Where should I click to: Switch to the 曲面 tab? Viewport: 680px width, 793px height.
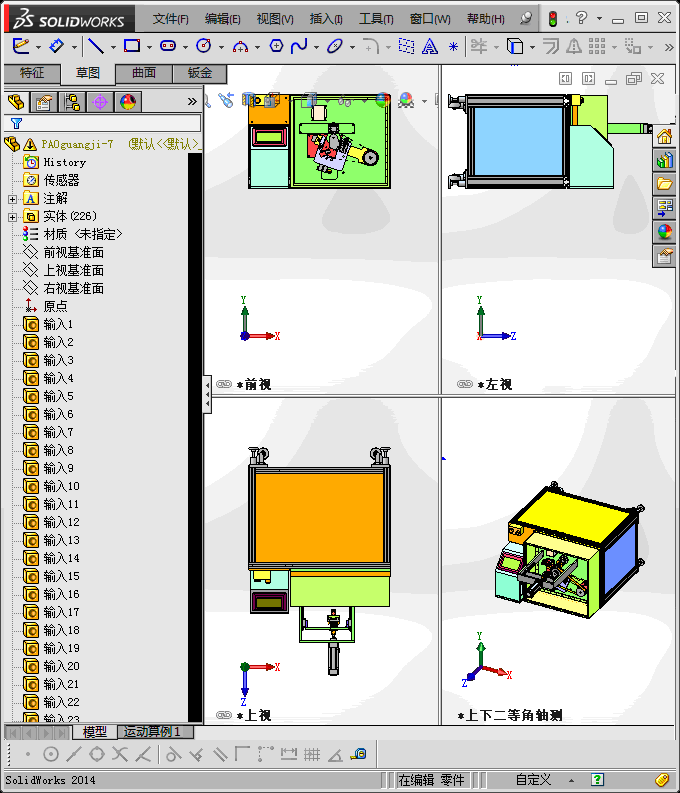[144, 73]
